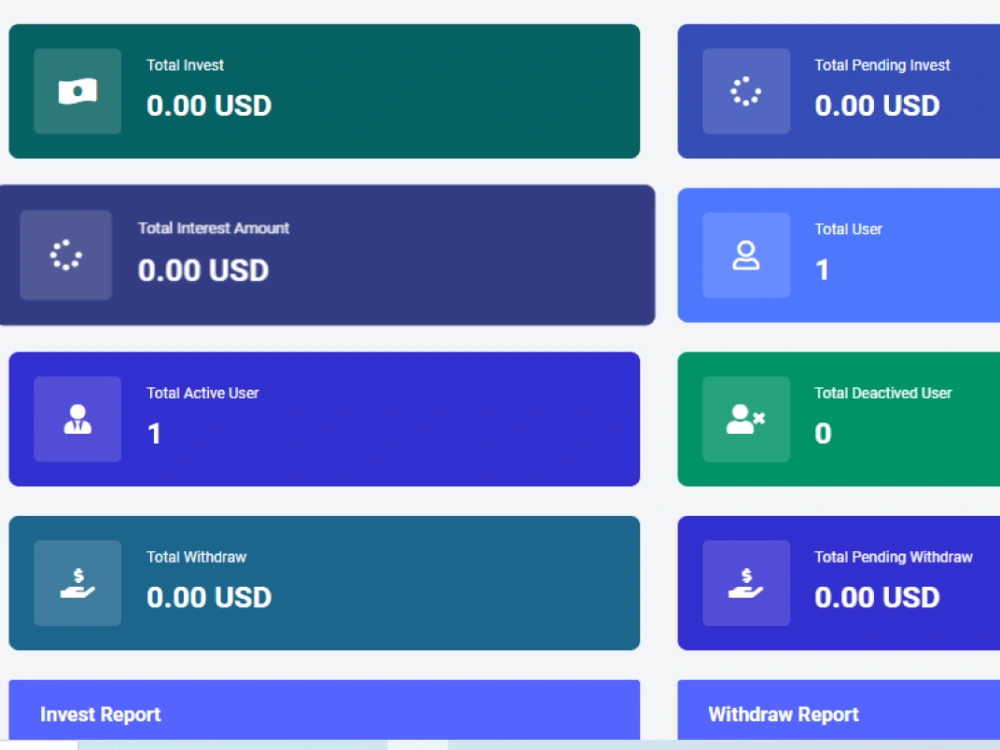
Task: Click the banknote icon on Total Invest card
Action: coord(77,91)
